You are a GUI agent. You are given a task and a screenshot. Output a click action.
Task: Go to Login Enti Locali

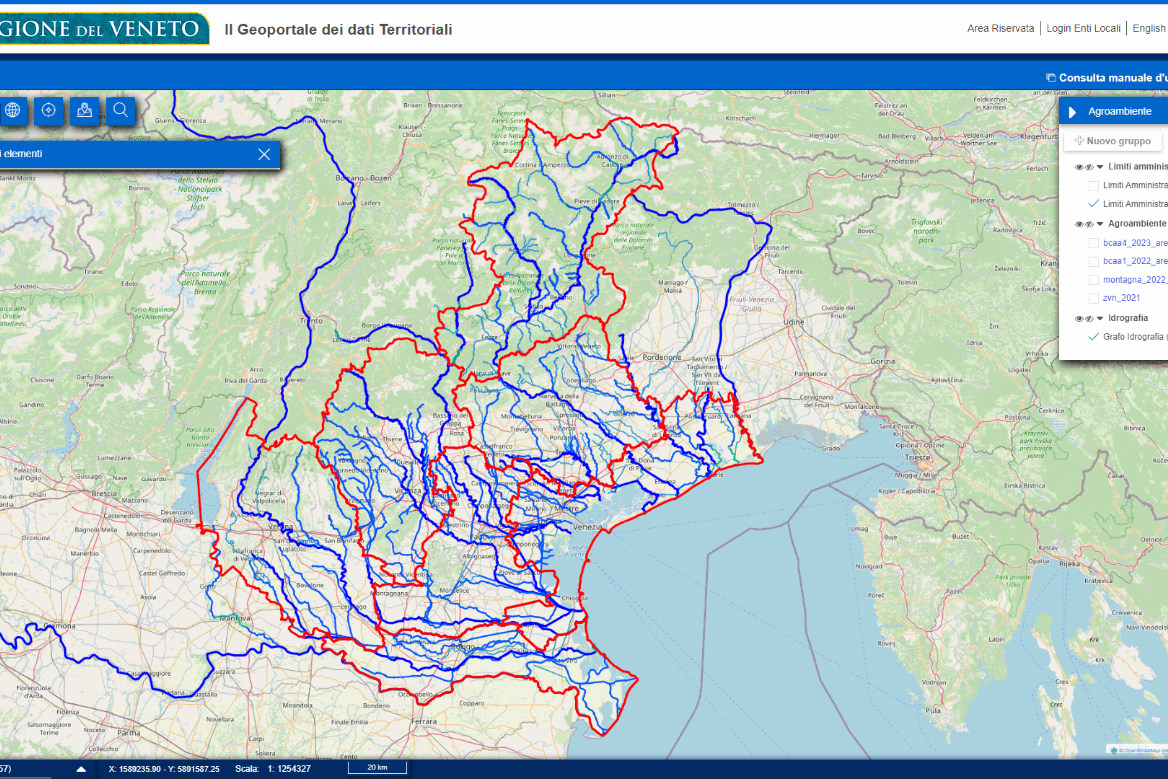coord(1083,28)
